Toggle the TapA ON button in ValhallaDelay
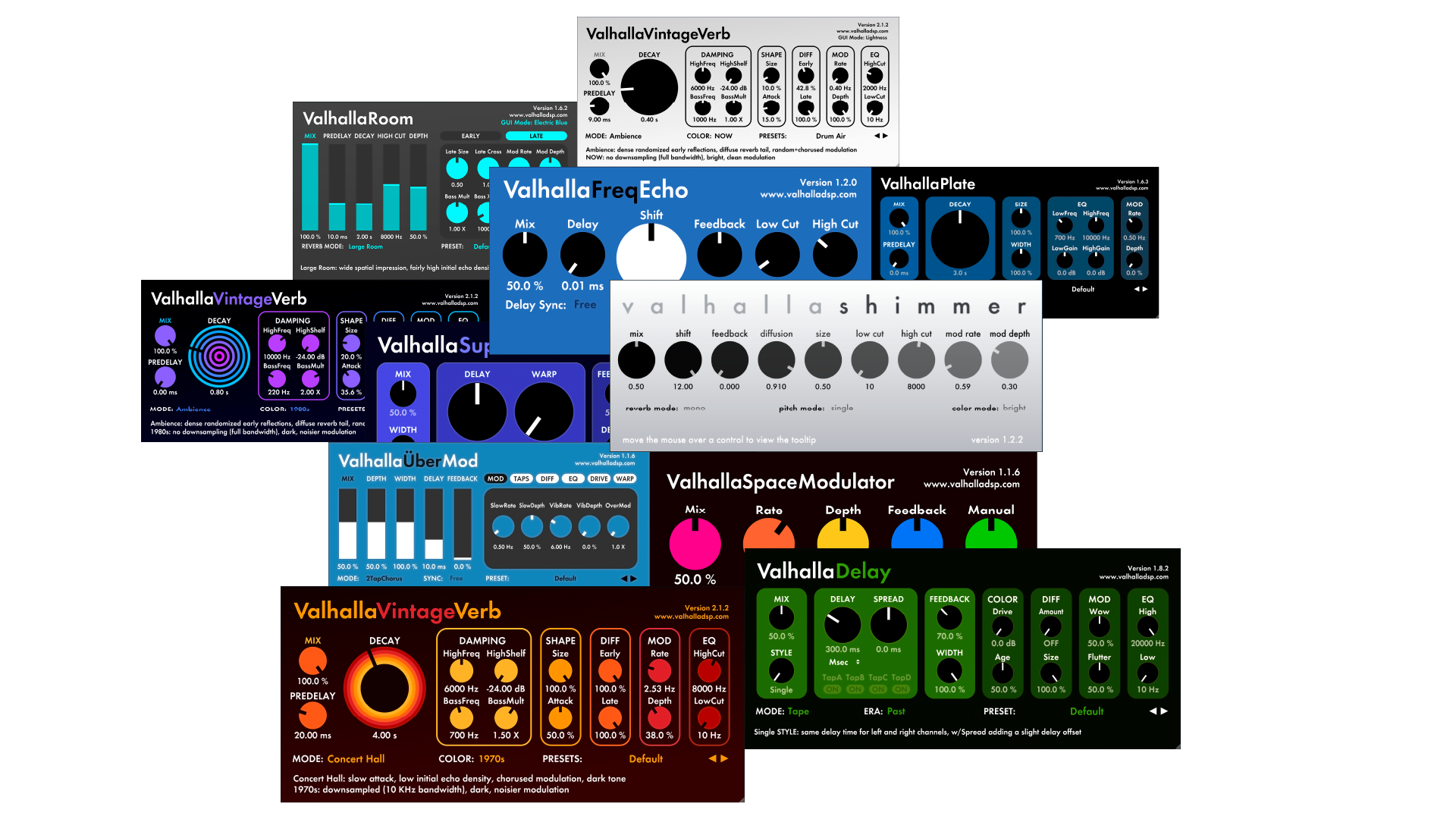Image resolution: width=1456 pixels, height=819 pixels. (x=832, y=689)
